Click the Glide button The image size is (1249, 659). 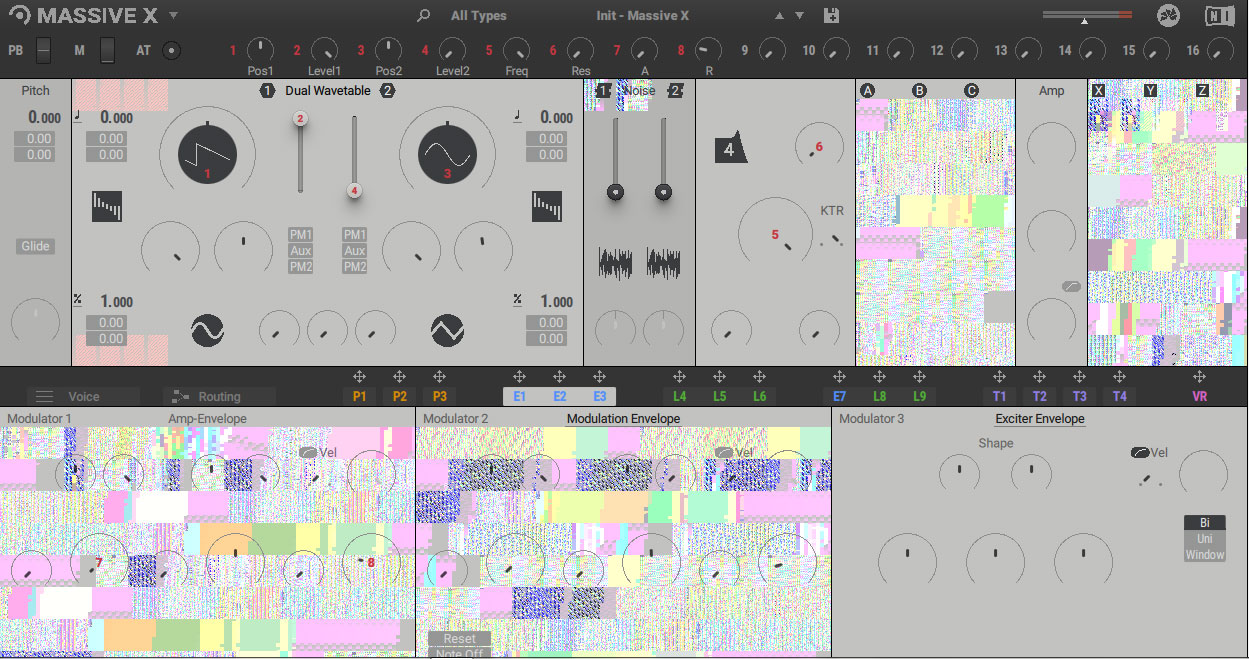(35, 247)
